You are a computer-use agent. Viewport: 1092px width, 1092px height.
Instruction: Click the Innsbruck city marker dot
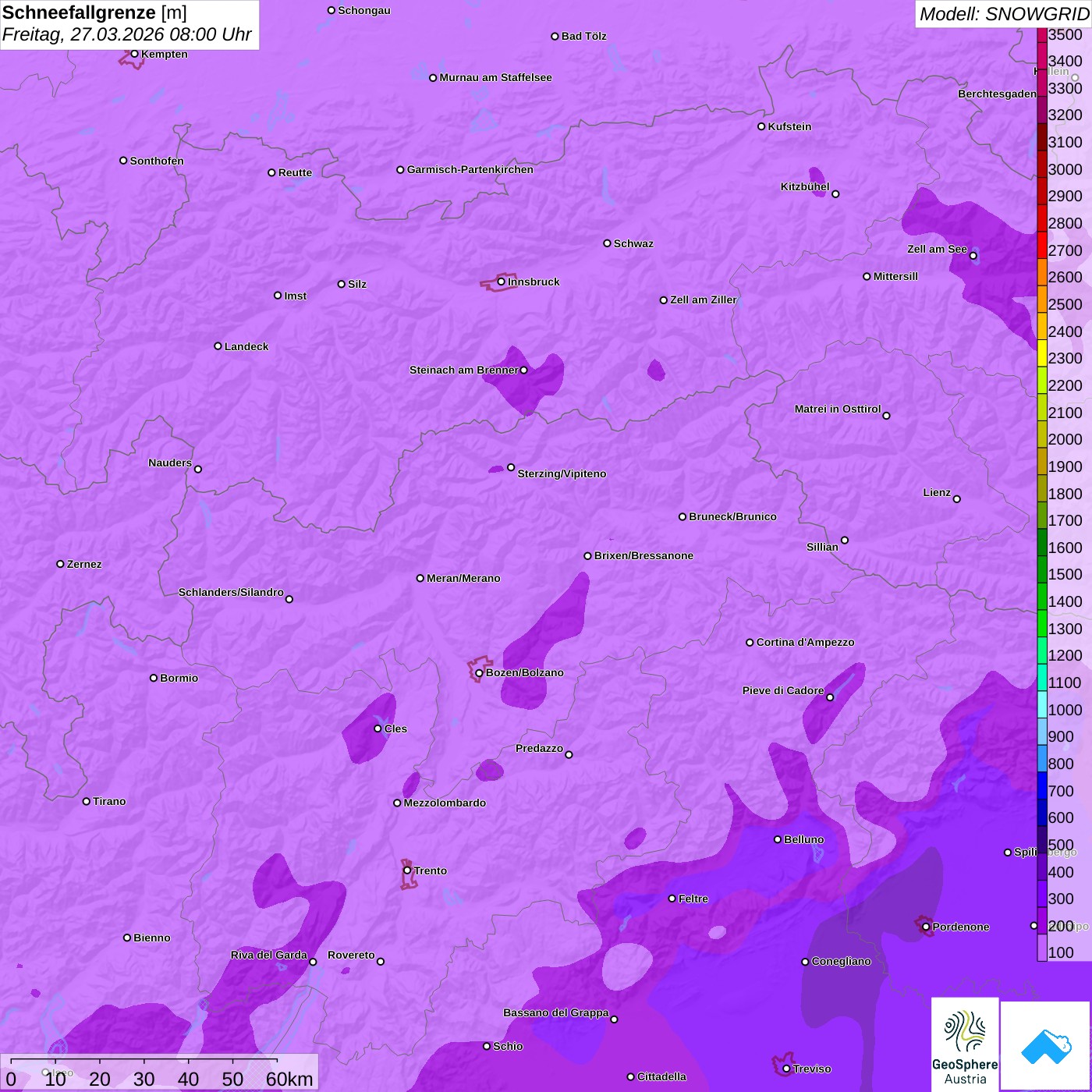tap(502, 282)
